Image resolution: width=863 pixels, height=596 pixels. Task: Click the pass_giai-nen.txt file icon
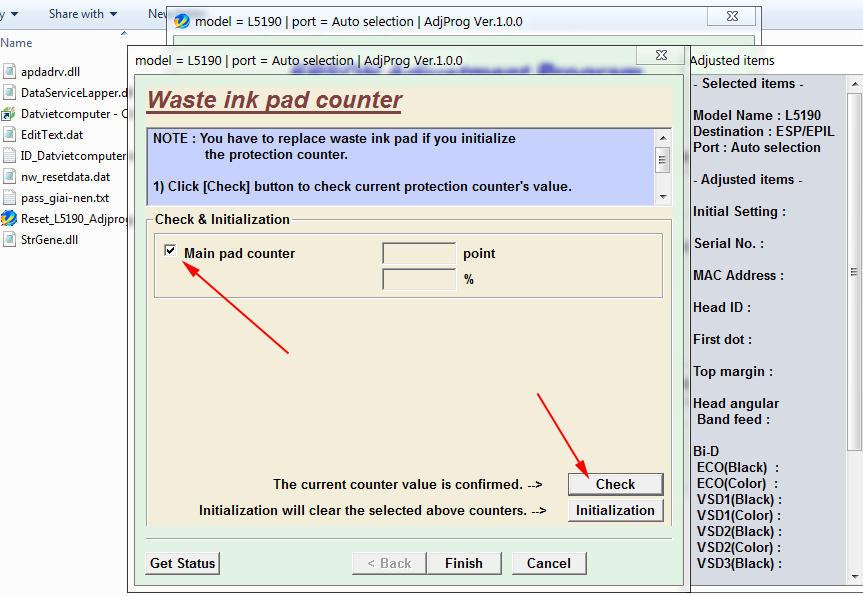pyautogui.click(x=9, y=198)
